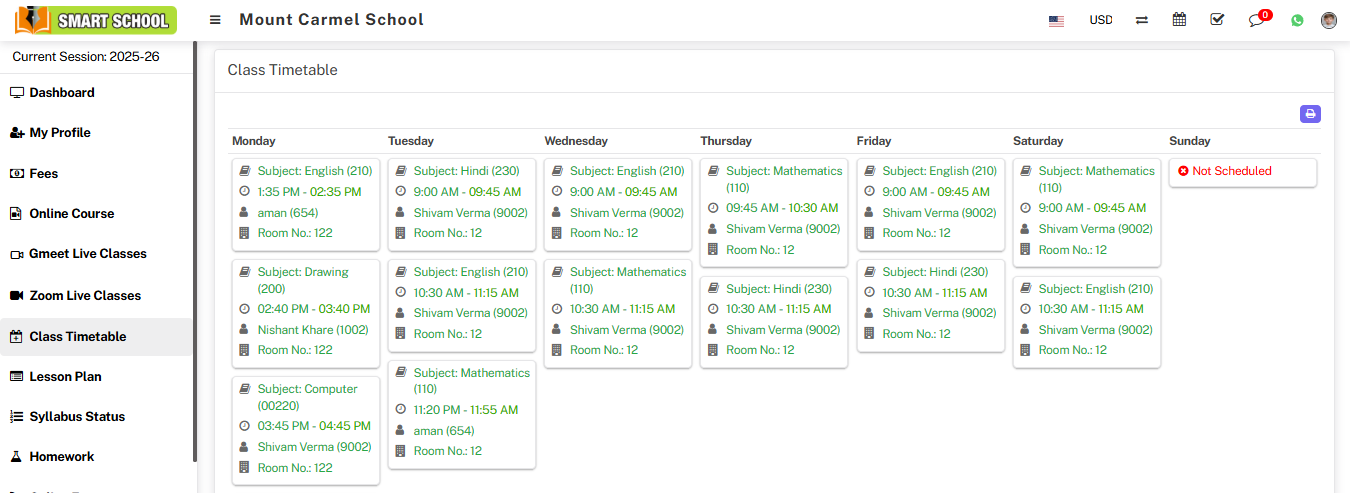Screen dimensions: 1350x493
Task: Click the Syllabus Status list icon
Action: [16, 417]
